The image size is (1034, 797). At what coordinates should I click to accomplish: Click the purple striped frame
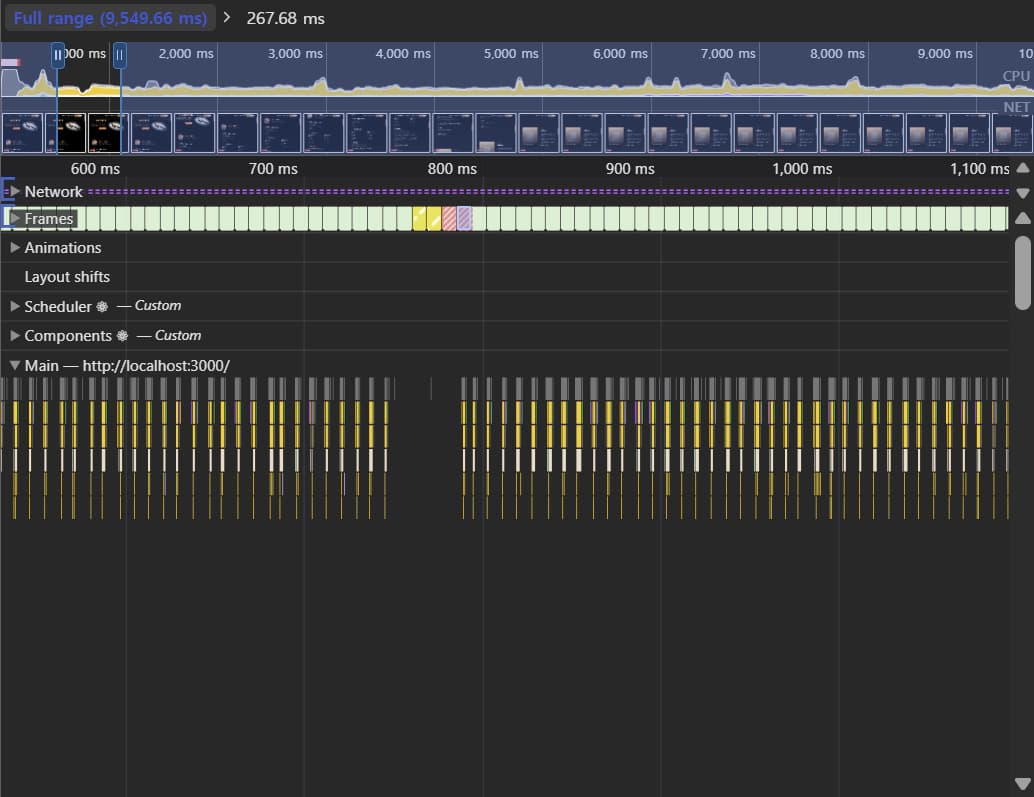pos(464,218)
